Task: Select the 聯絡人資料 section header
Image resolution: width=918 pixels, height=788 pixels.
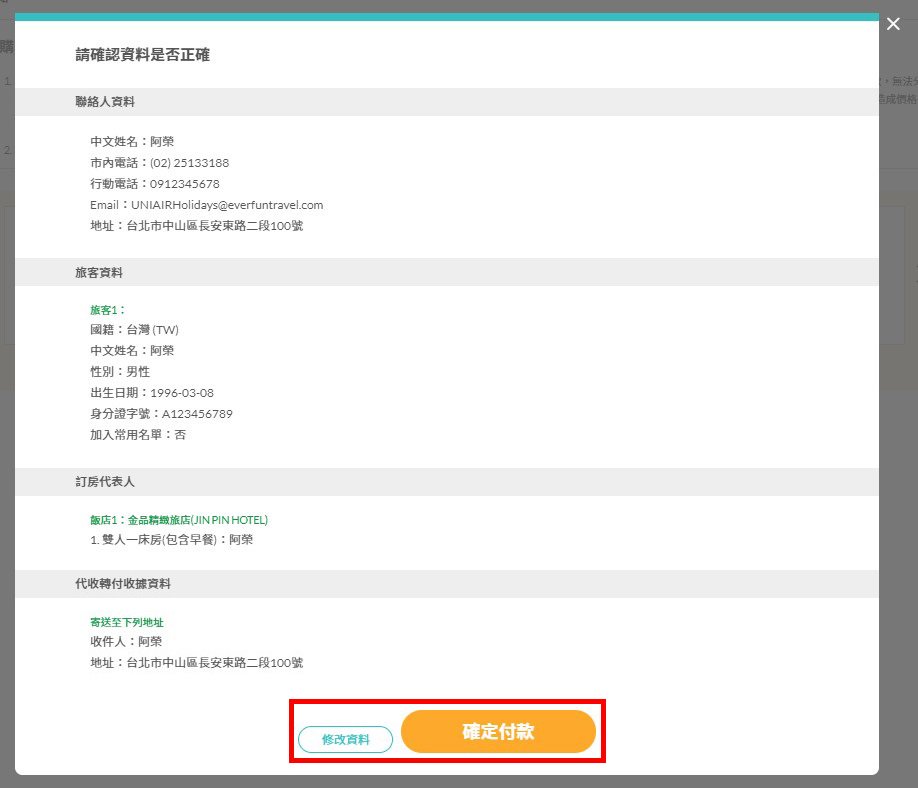Action: [105, 102]
